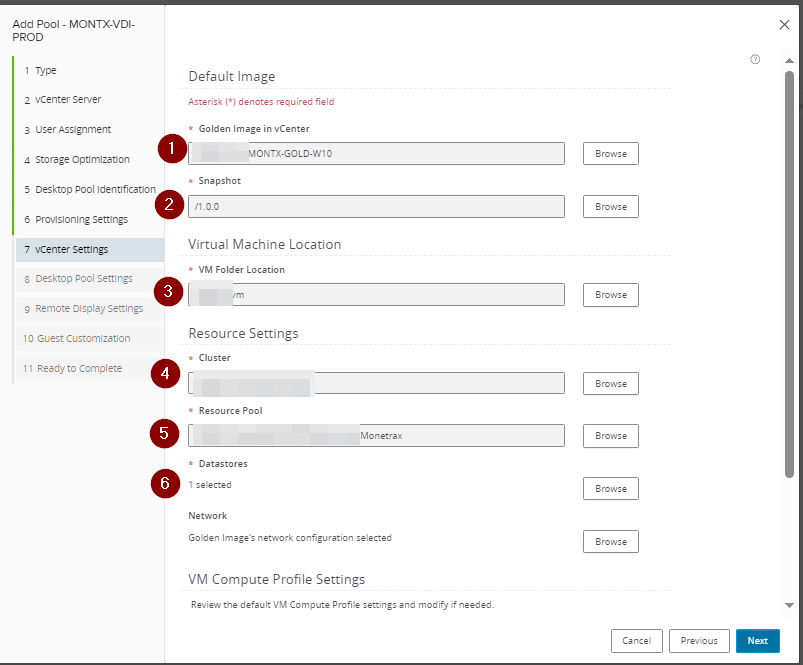Open Desktop Pool Identification step

95,189
